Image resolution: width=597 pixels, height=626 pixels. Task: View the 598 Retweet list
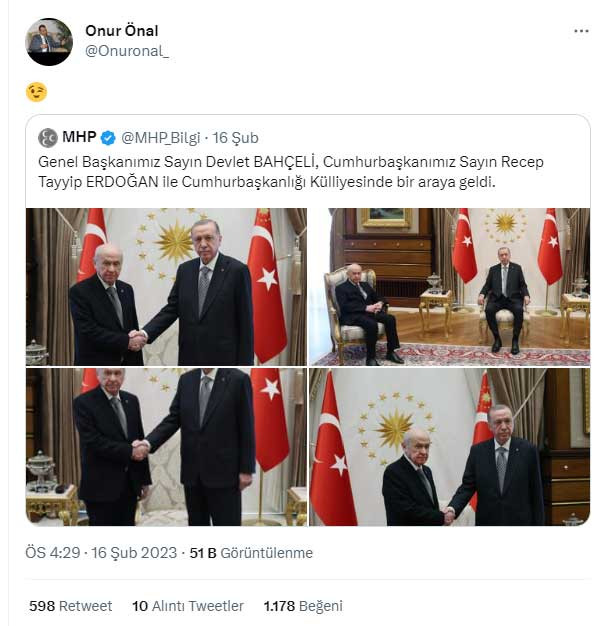[71, 606]
